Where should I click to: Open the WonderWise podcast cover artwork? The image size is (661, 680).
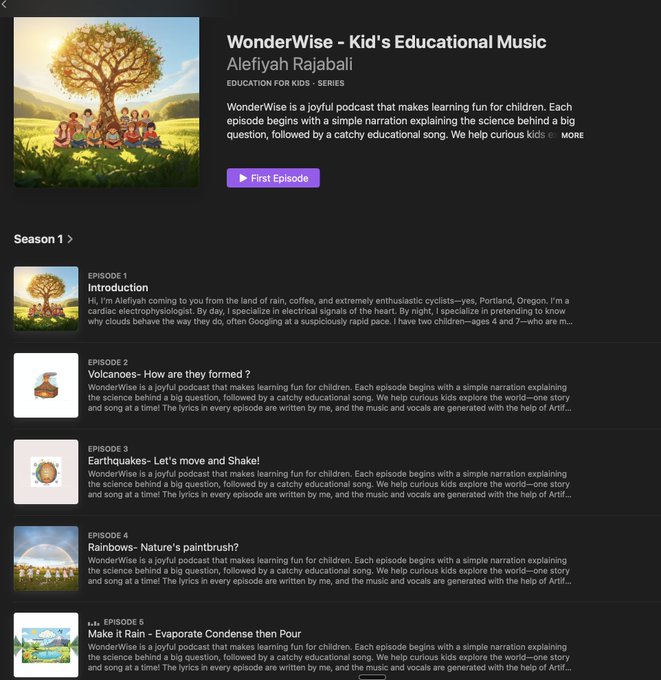[x=107, y=102]
